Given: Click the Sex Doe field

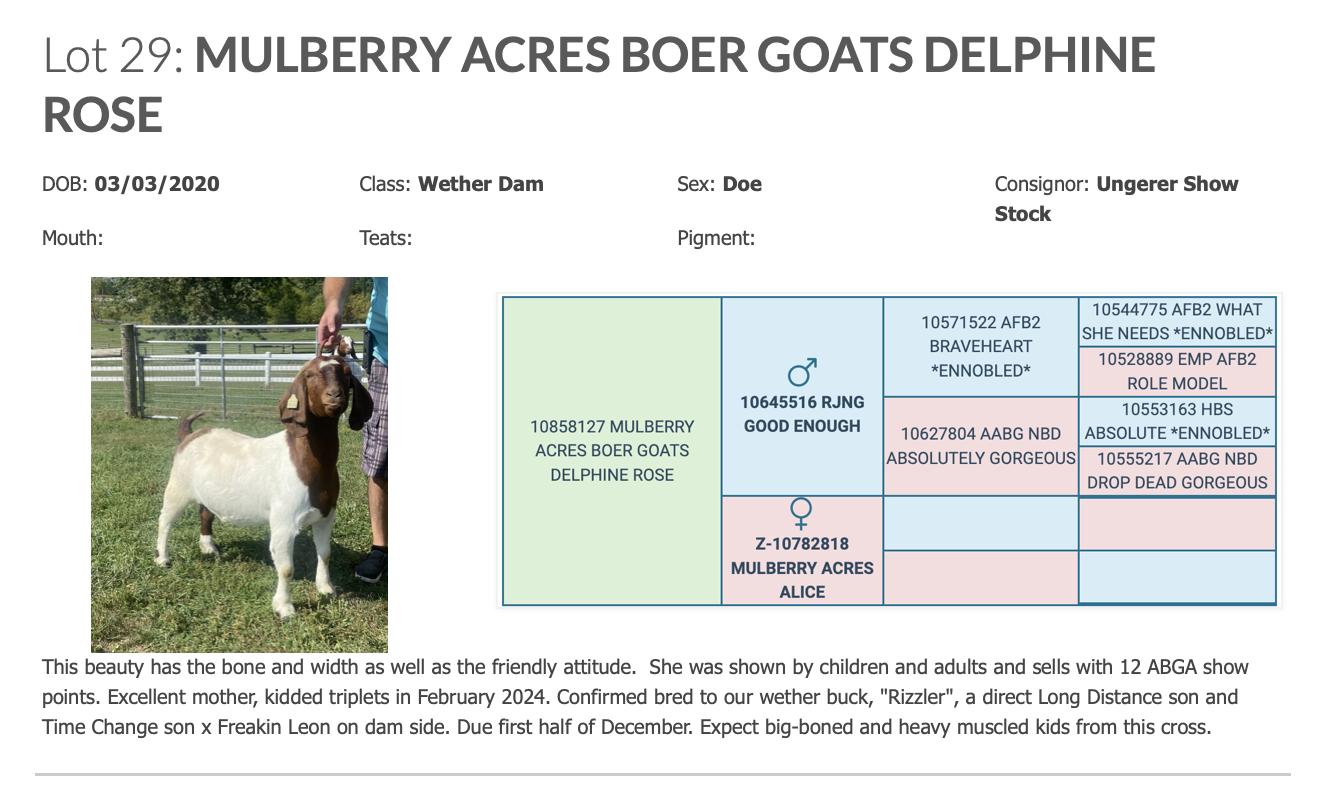Looking at the screenshot, I should [x=719, y=184].
